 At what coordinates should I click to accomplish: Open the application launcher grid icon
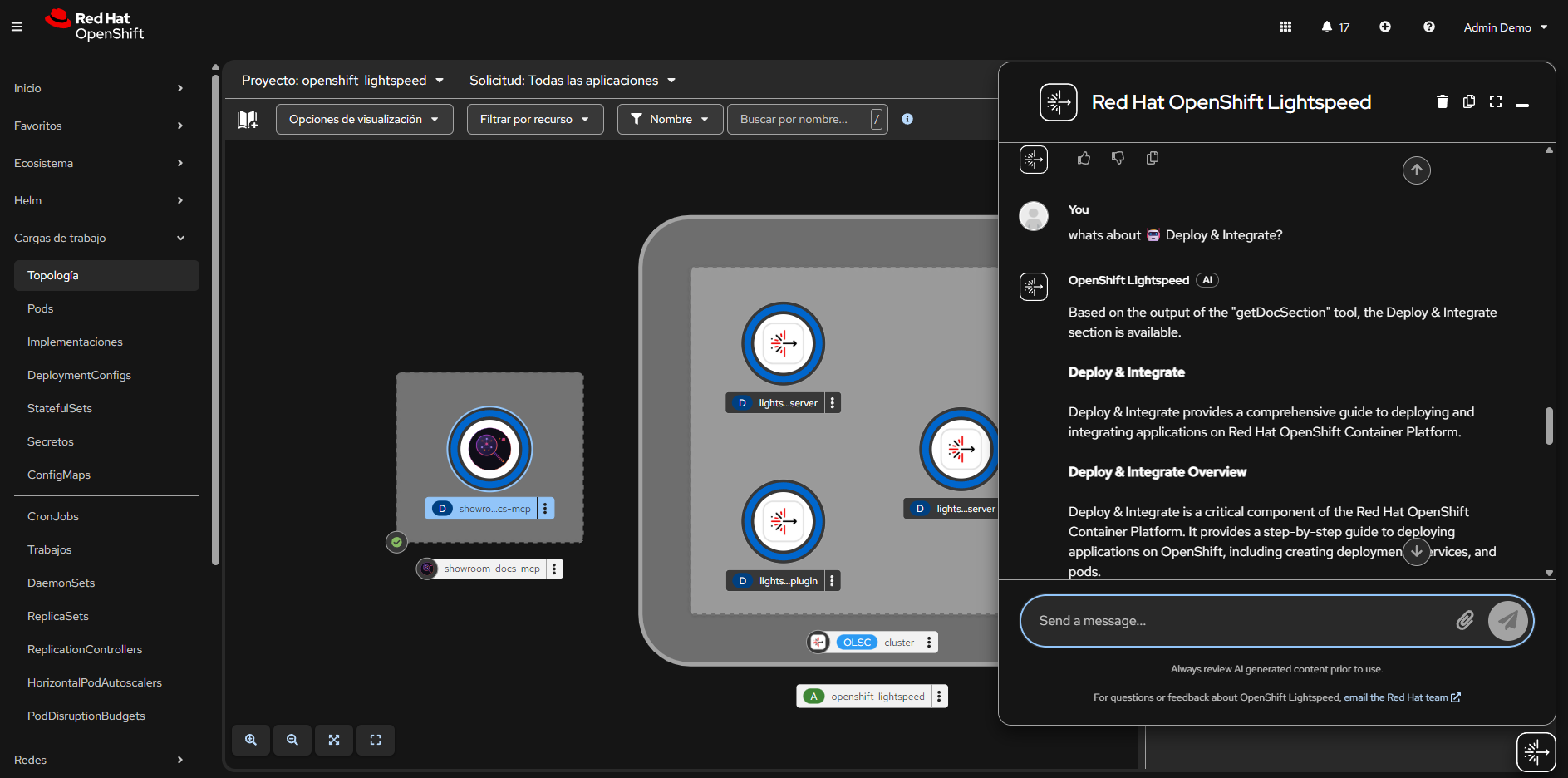1285,27
